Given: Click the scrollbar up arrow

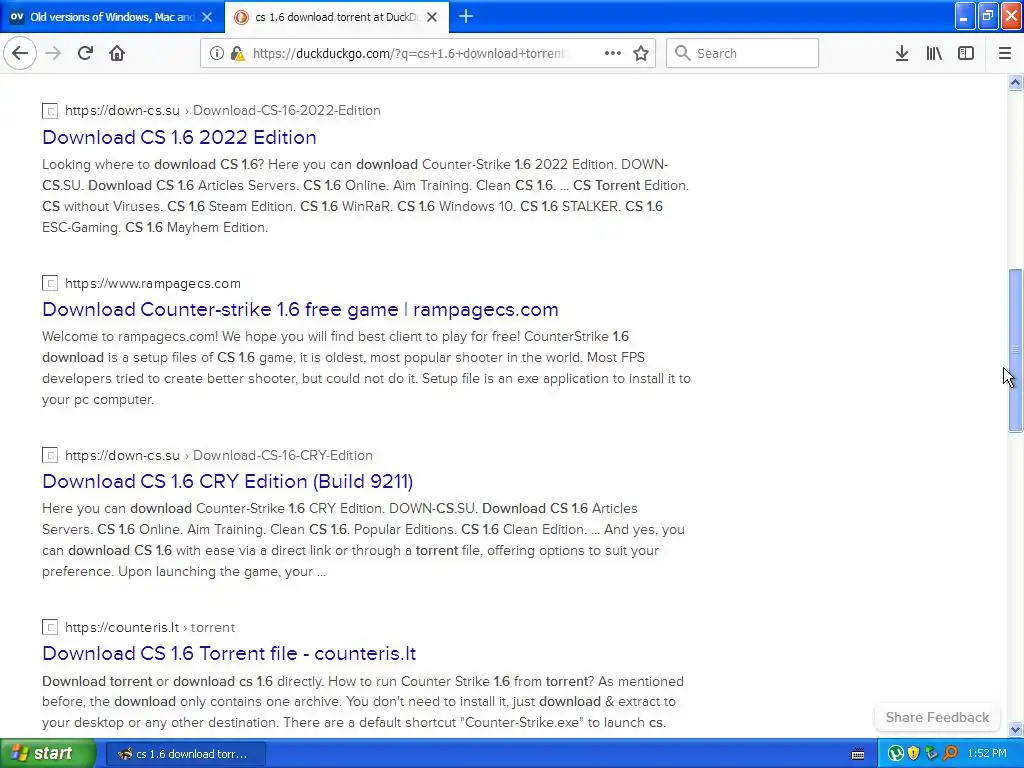Looking at the screenshot, I should tap(1015, 82).
